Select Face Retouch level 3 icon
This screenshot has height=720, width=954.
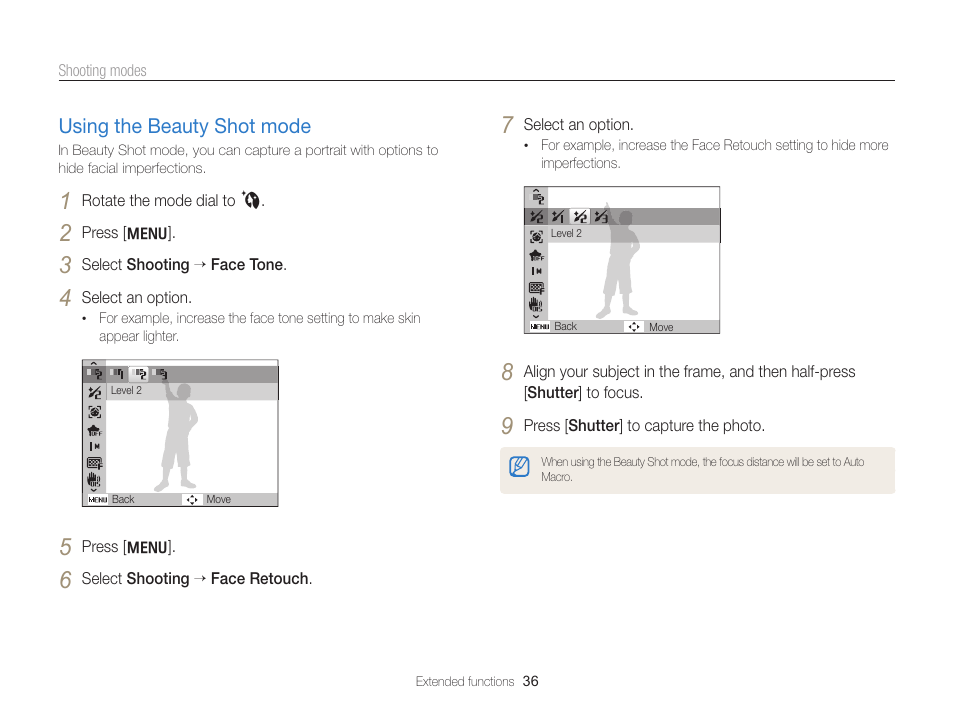tap(601, 216)
